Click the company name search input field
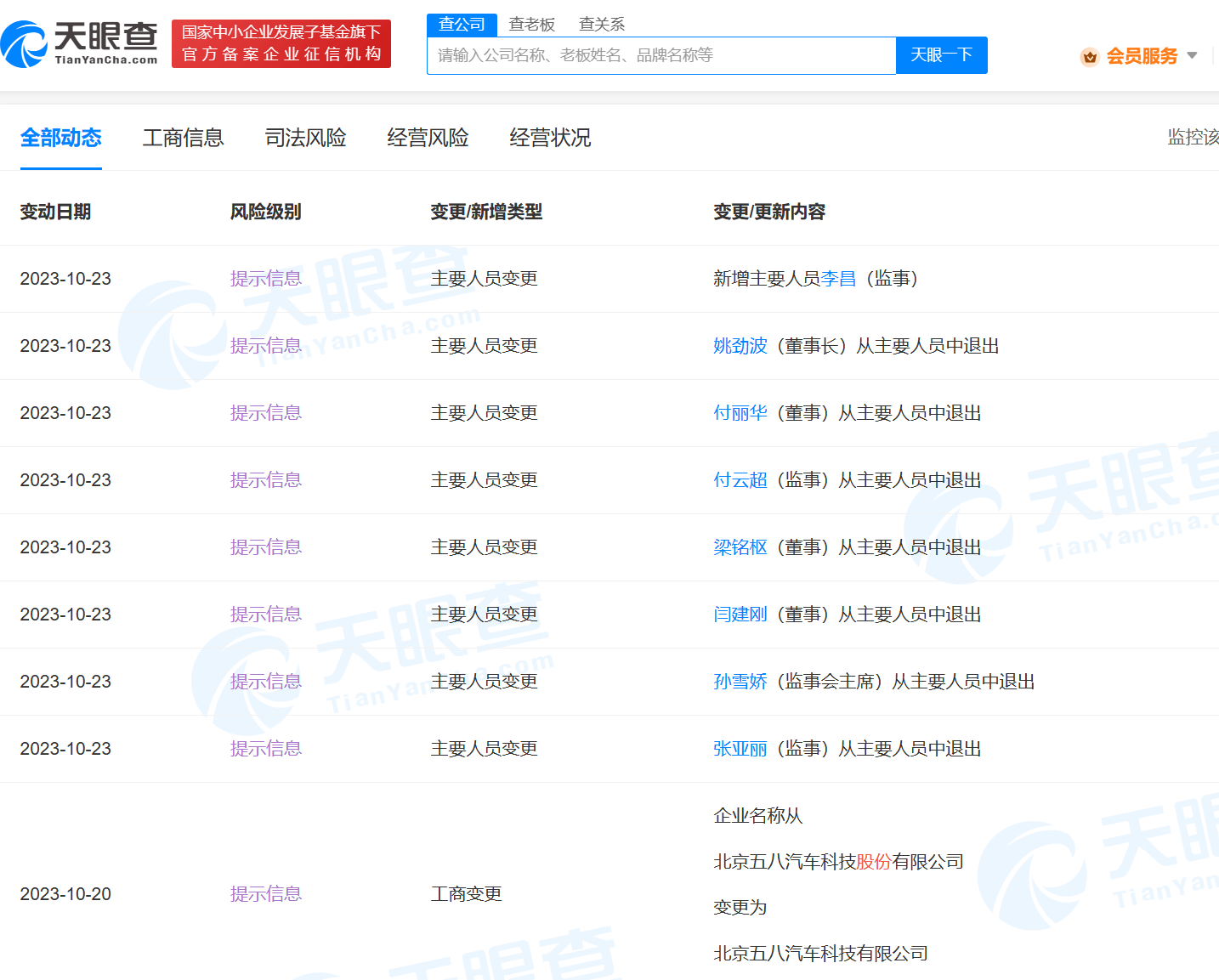The height and width of the screenshot is (980, 1219). coord(661,55)
